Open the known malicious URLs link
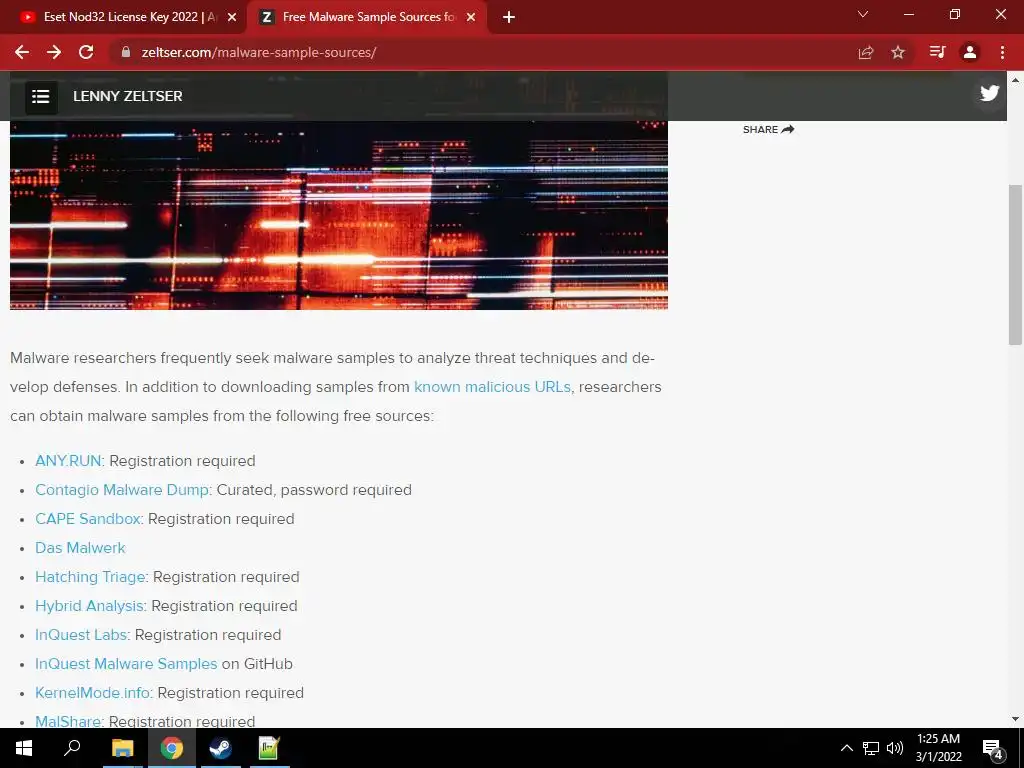 [x=492, y=387]
